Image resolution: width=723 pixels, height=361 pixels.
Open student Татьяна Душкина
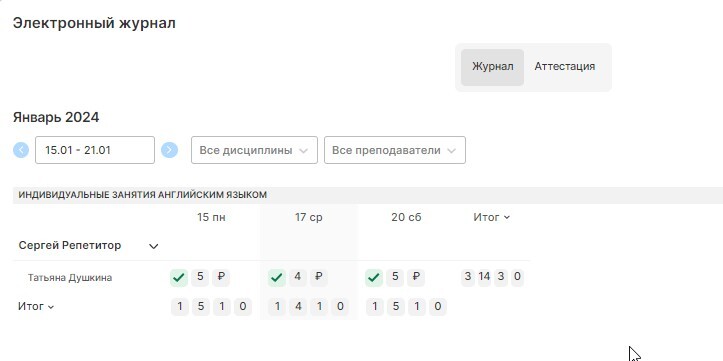(70, 278)
